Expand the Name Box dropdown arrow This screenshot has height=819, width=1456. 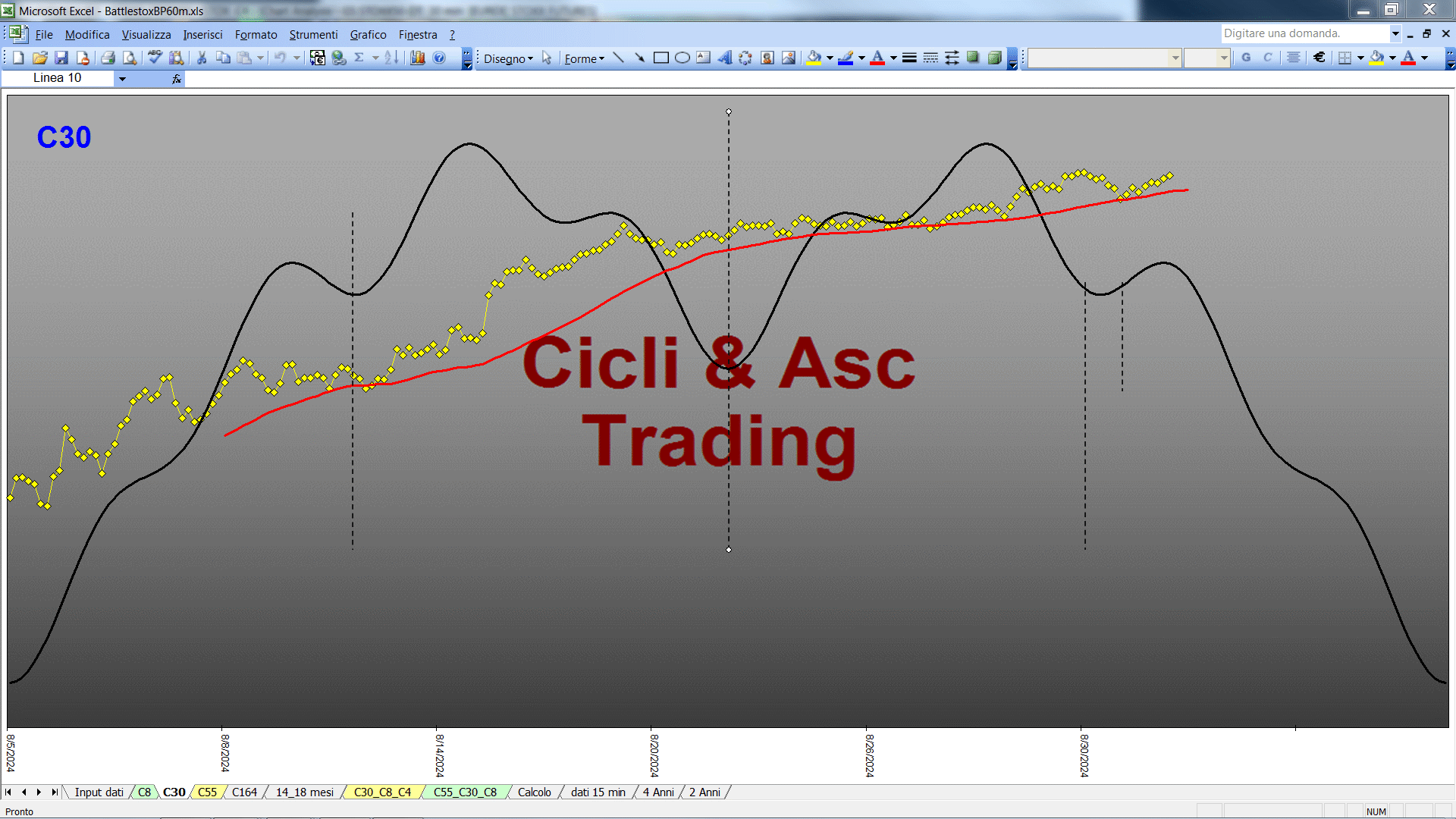tap(122, 78)
